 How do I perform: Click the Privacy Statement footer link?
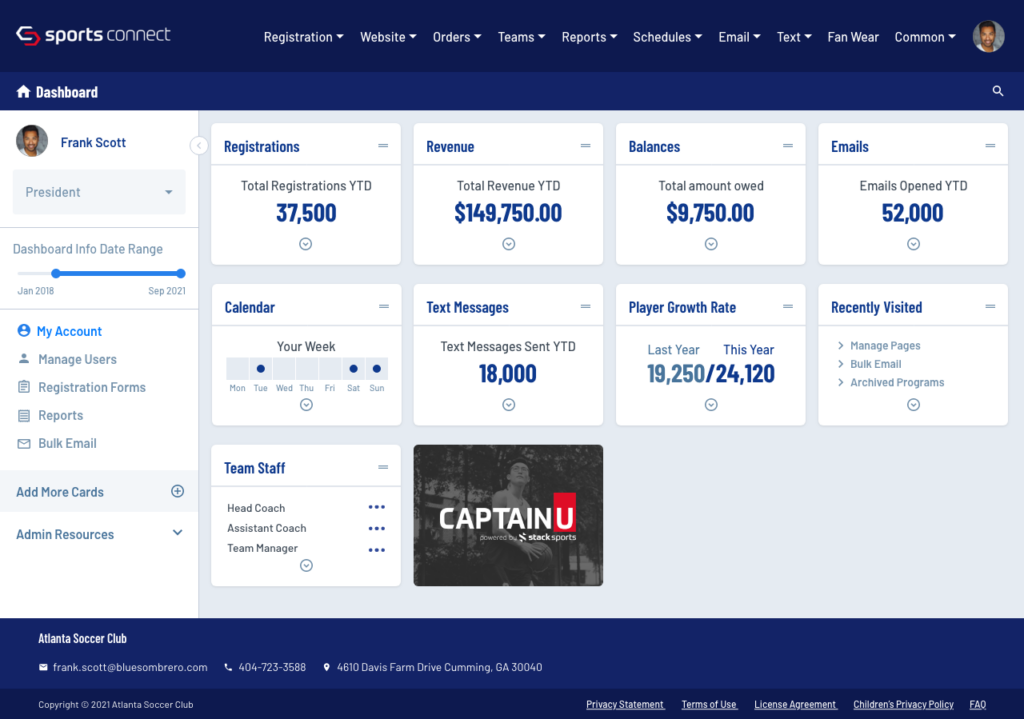click(625, 705)
